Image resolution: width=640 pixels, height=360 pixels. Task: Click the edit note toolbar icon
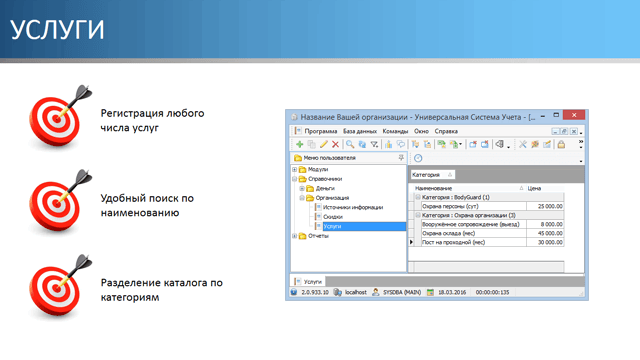click(547, 144)
